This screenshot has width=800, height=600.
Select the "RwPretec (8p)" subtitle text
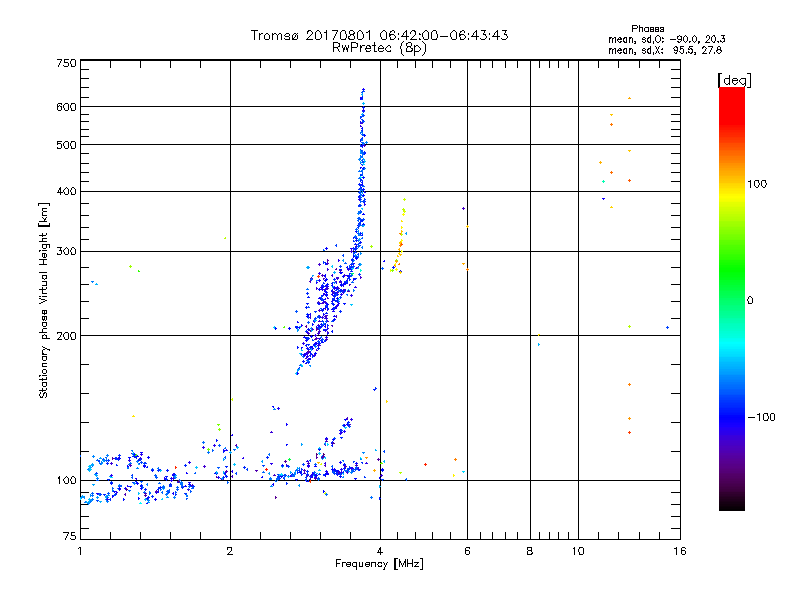tap(379, 48)
